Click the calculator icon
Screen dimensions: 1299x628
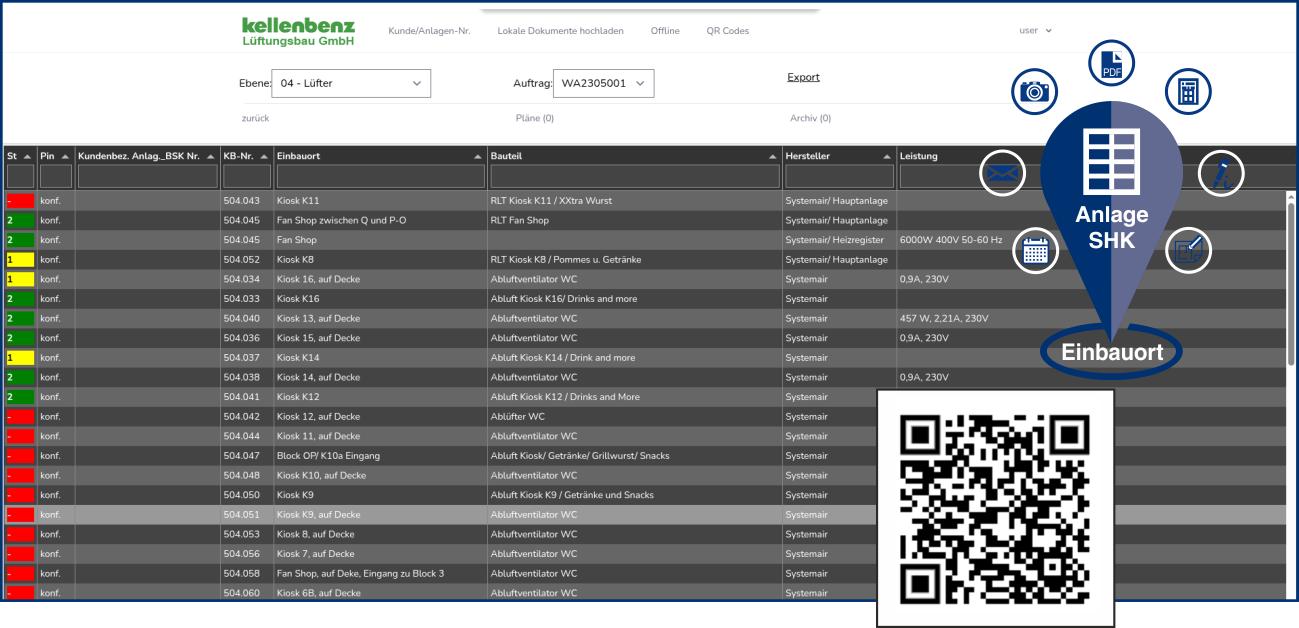point(1187,92)
